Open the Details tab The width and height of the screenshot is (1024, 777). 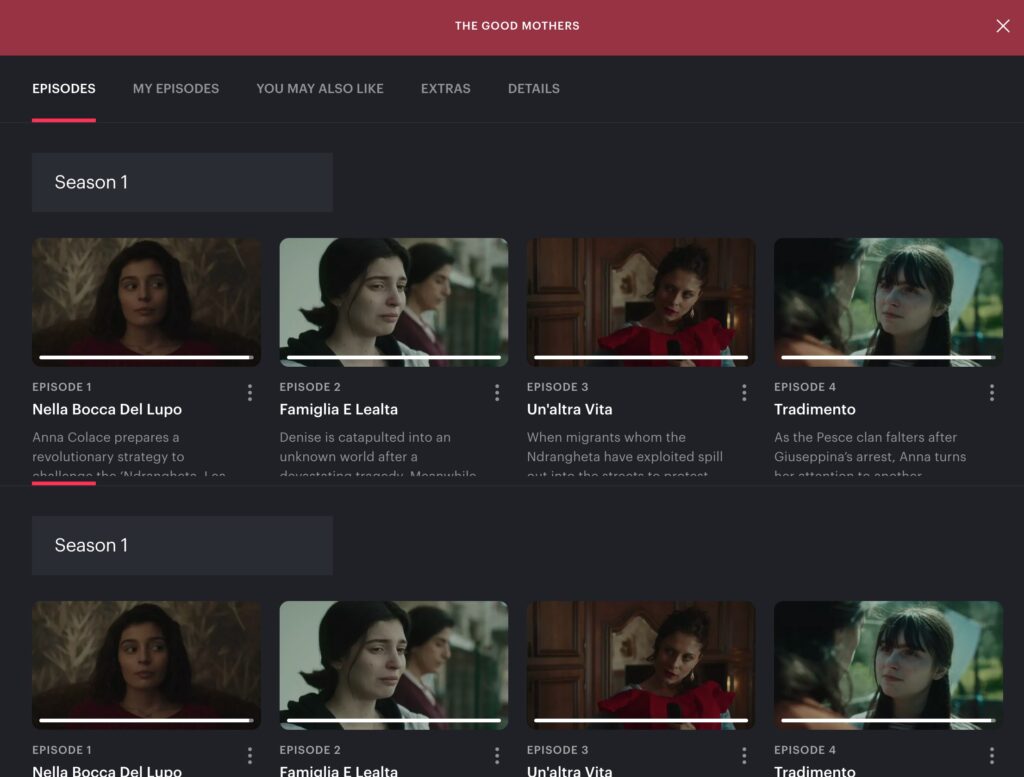(x=534, y=89)
